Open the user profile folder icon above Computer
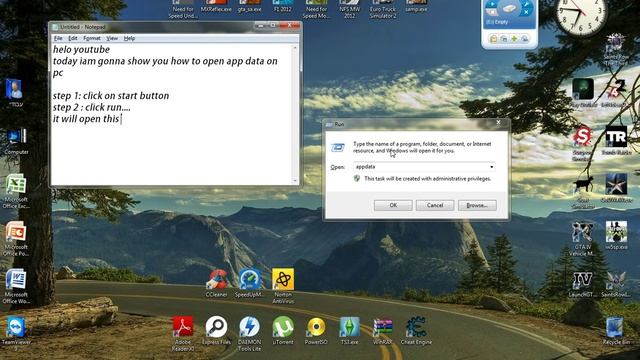Screen dimensions: 640x360 [x=15, y=93]
